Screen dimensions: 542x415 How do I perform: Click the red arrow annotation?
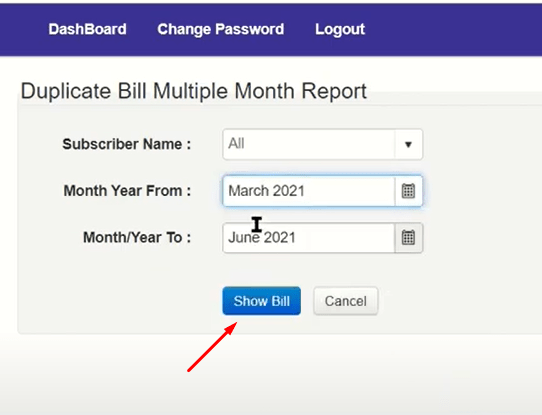click(212, 347)
